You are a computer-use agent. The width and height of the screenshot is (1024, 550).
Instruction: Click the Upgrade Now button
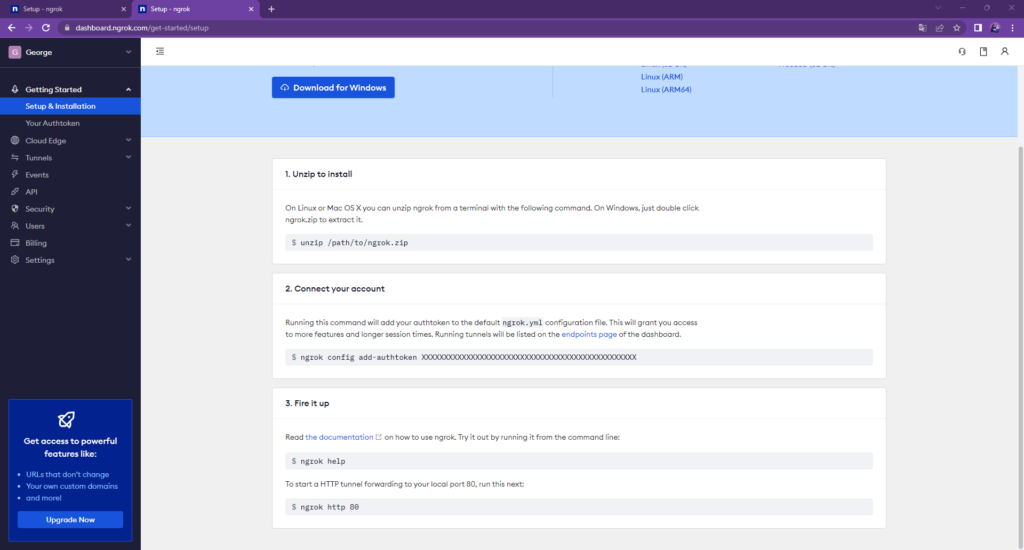[x=70, y=520]
